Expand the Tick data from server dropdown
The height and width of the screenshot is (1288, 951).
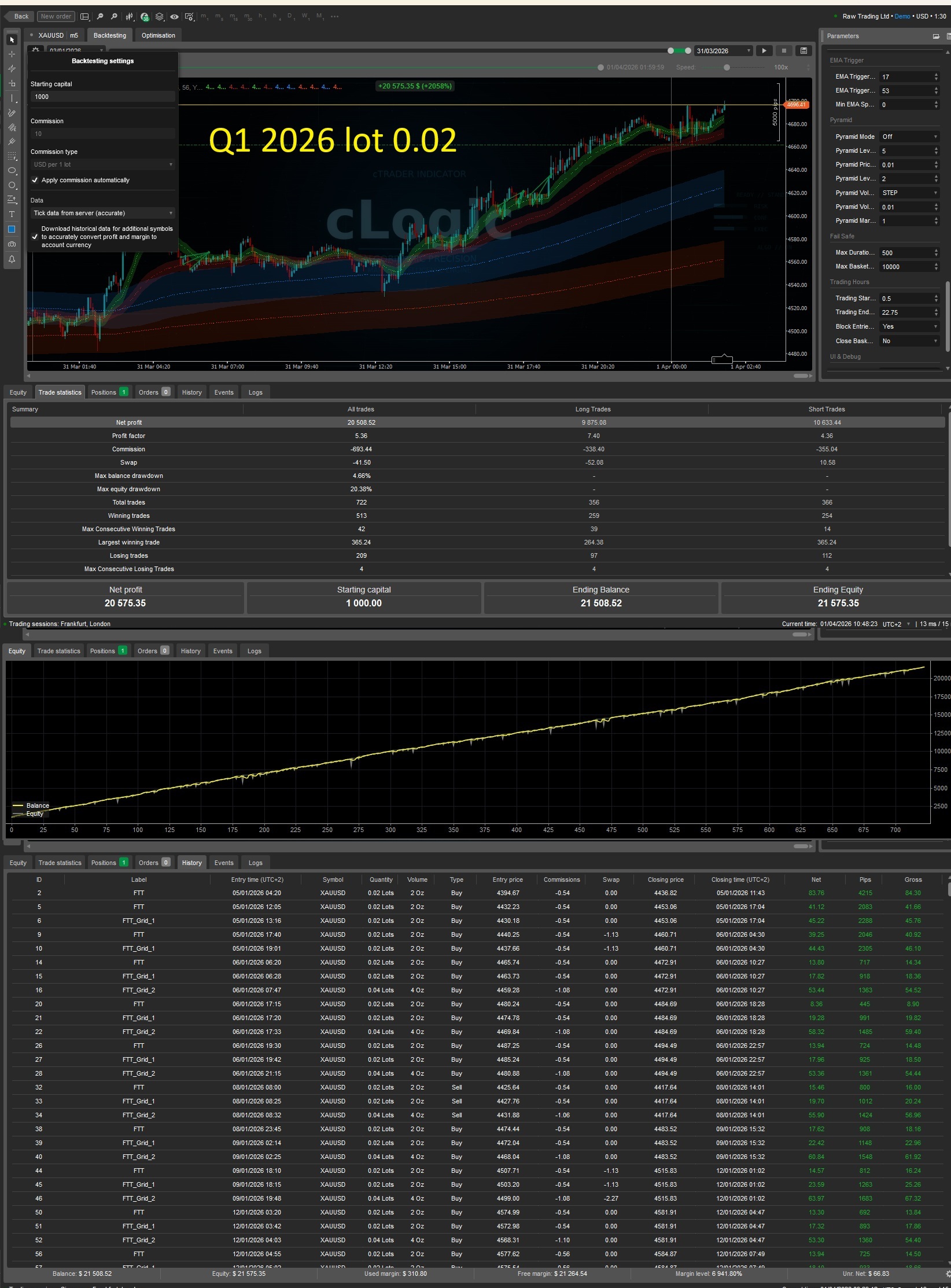102,213
